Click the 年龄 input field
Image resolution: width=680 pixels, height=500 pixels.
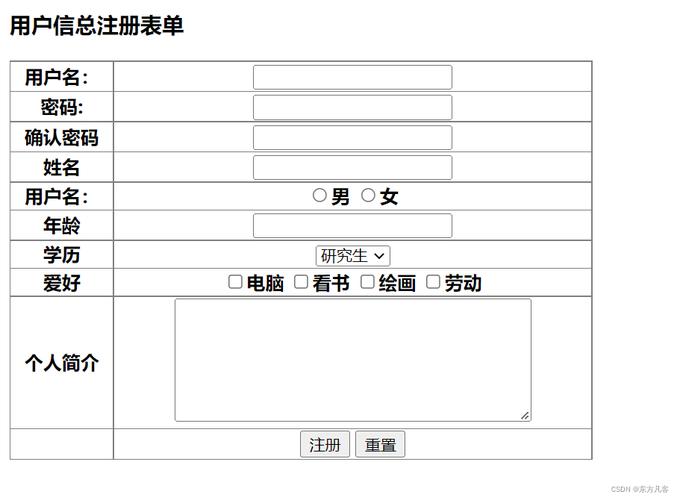353,225
